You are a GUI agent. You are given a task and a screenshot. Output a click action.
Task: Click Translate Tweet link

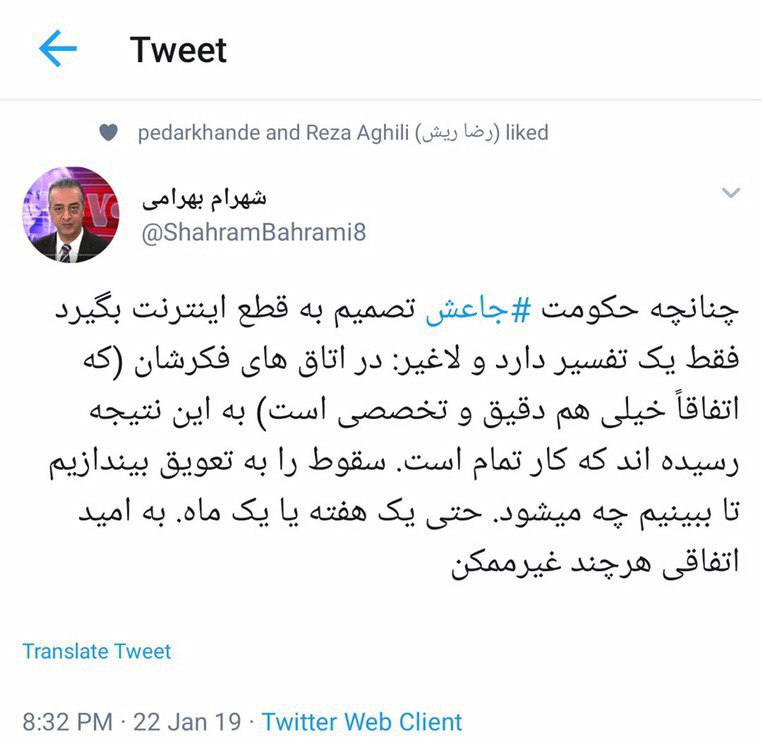tap(97, 651)
